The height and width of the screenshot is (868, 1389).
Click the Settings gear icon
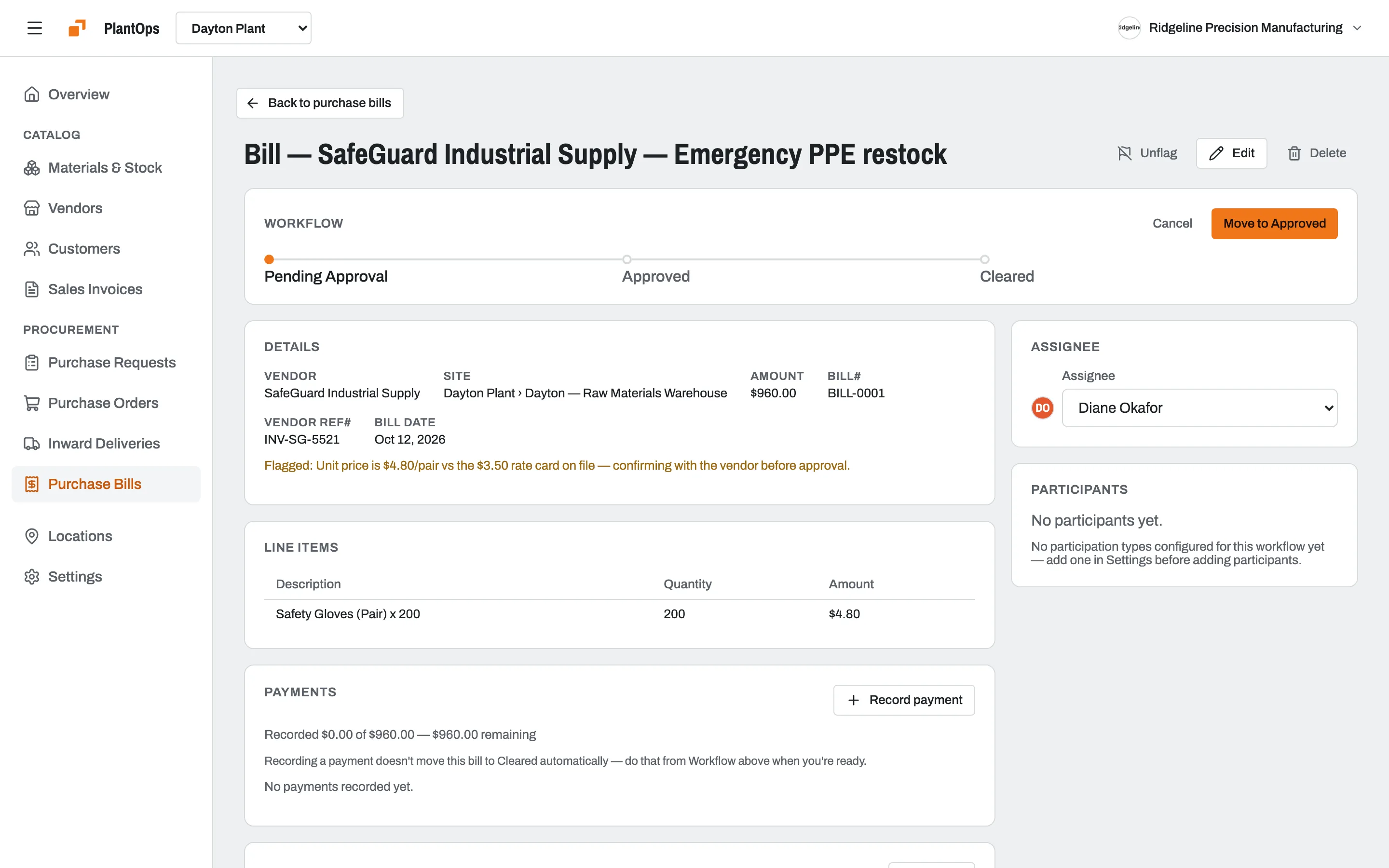[31, 576]
